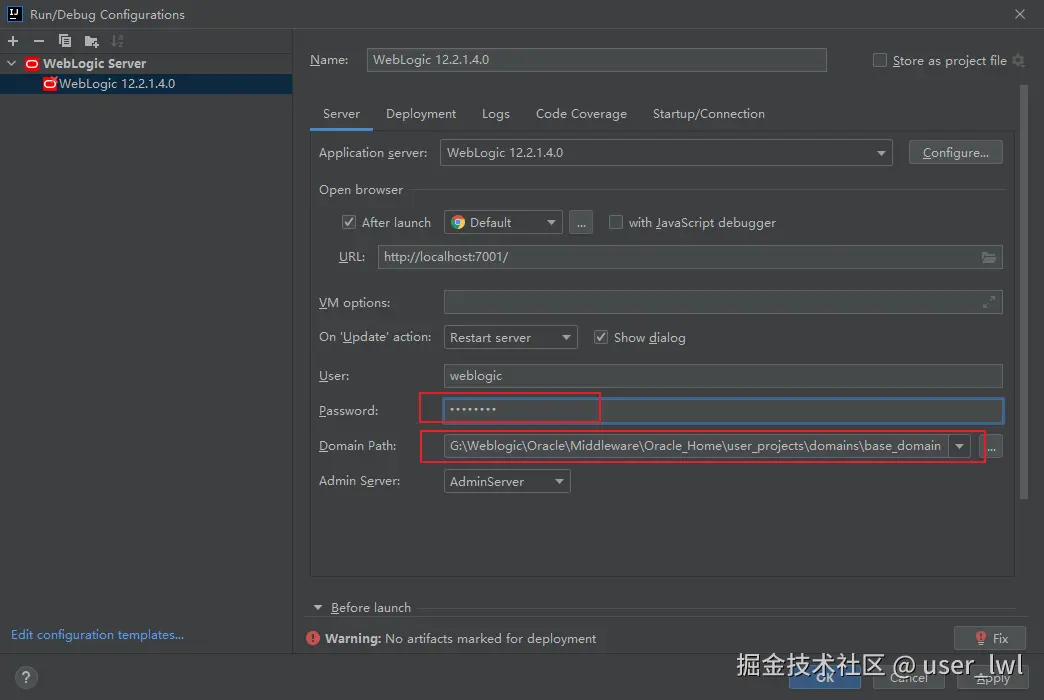The height and width of the screenshot is (700, 1044).
Task: Toggle the After launch checkbox
Action: [x=349, y=222]
